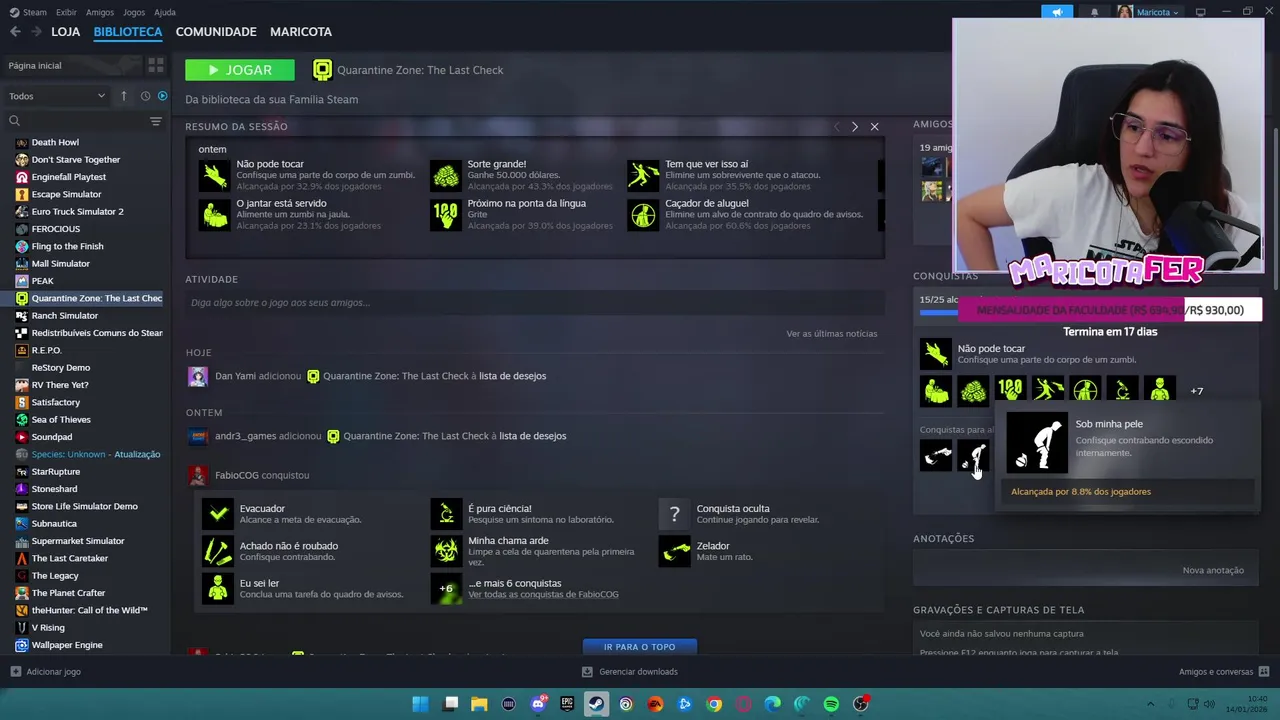Open Epic Games Launcher from taskbar
1280x720 pixels.
point(567,704)
